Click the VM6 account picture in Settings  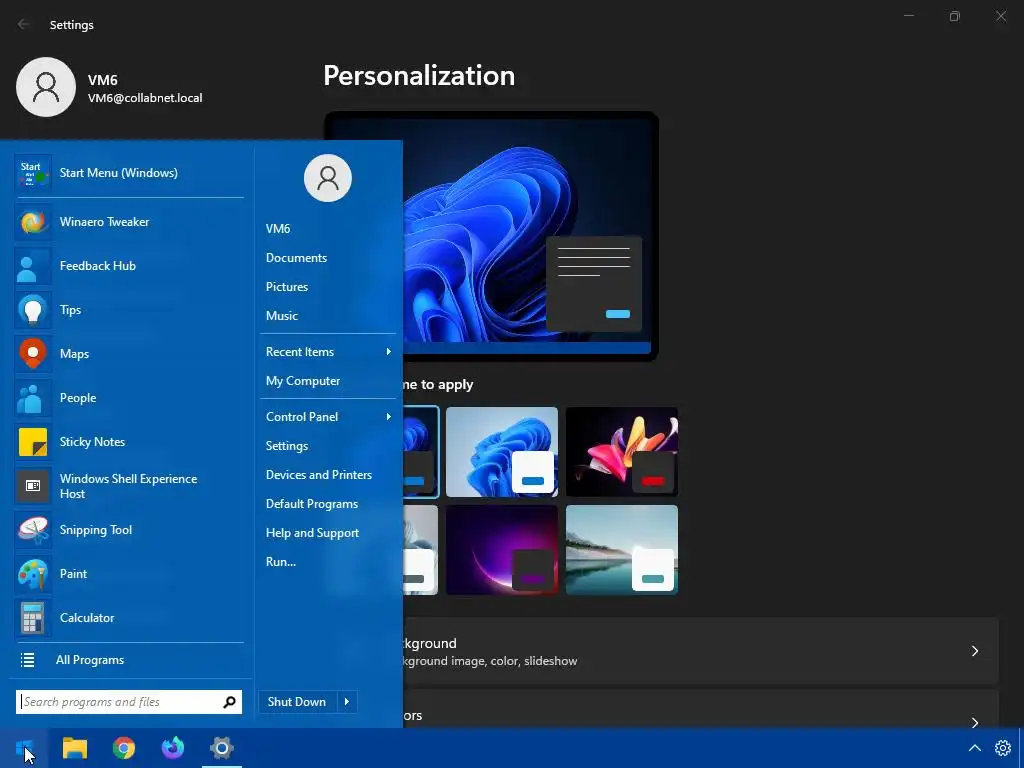(x=46, y=87)
